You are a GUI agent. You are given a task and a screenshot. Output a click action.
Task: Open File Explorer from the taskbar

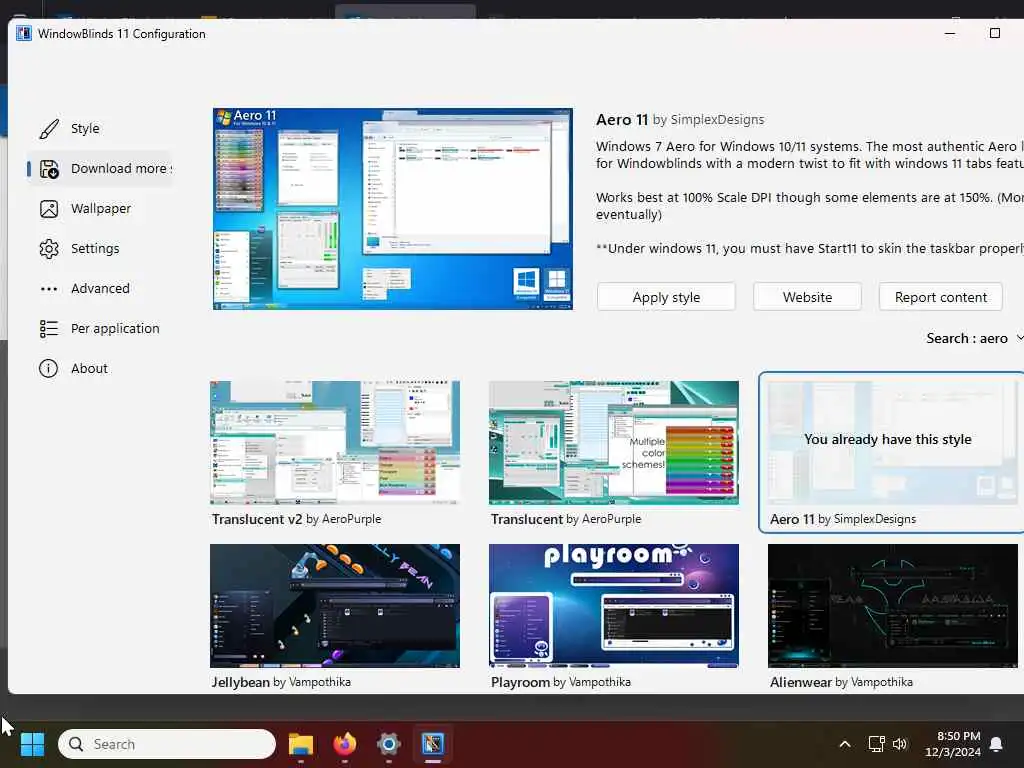tap(301, 744)
